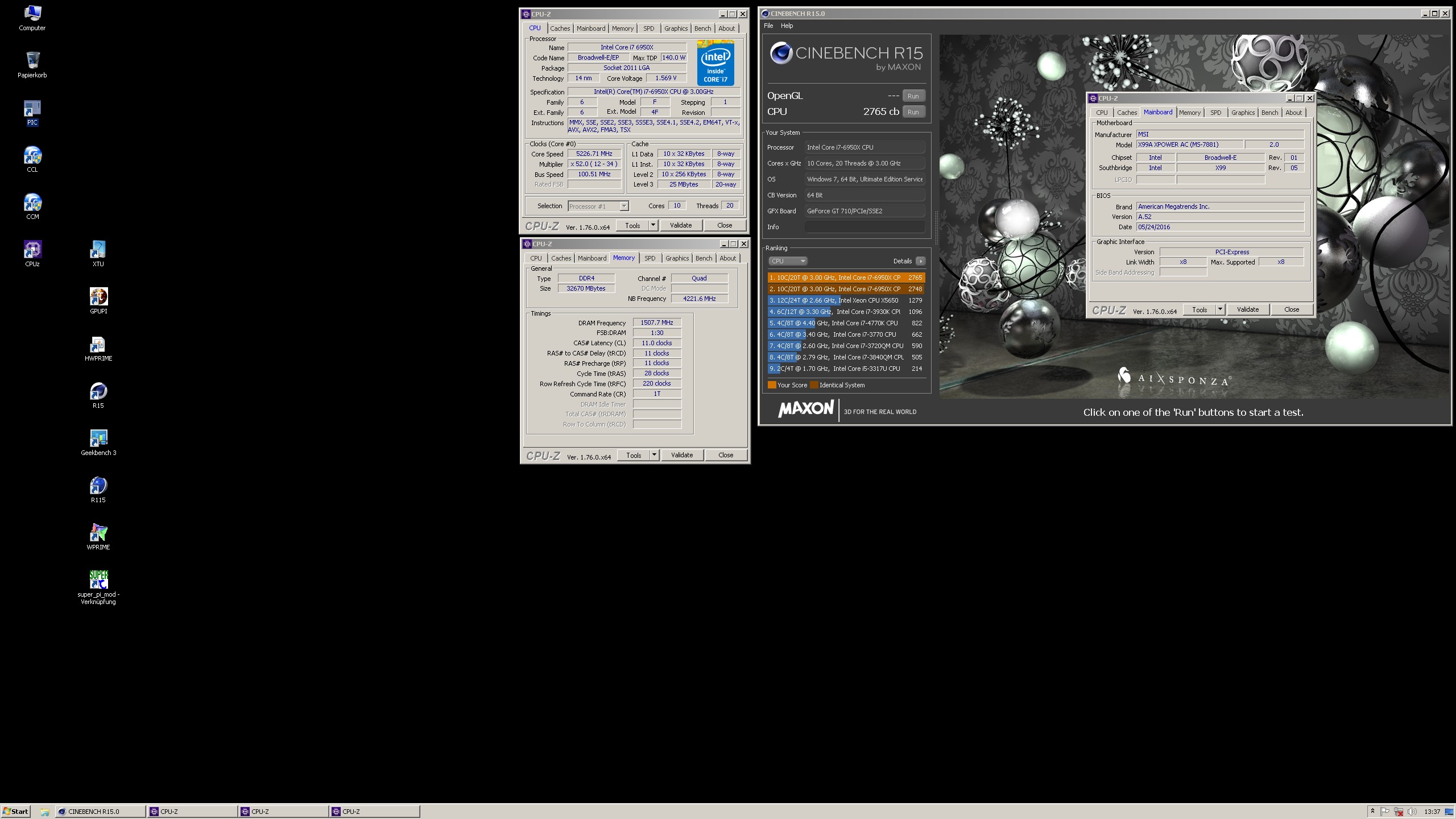
Task: Open the Graphics tab in memory CPU-Z window
Action: click(x=677, y=258)
